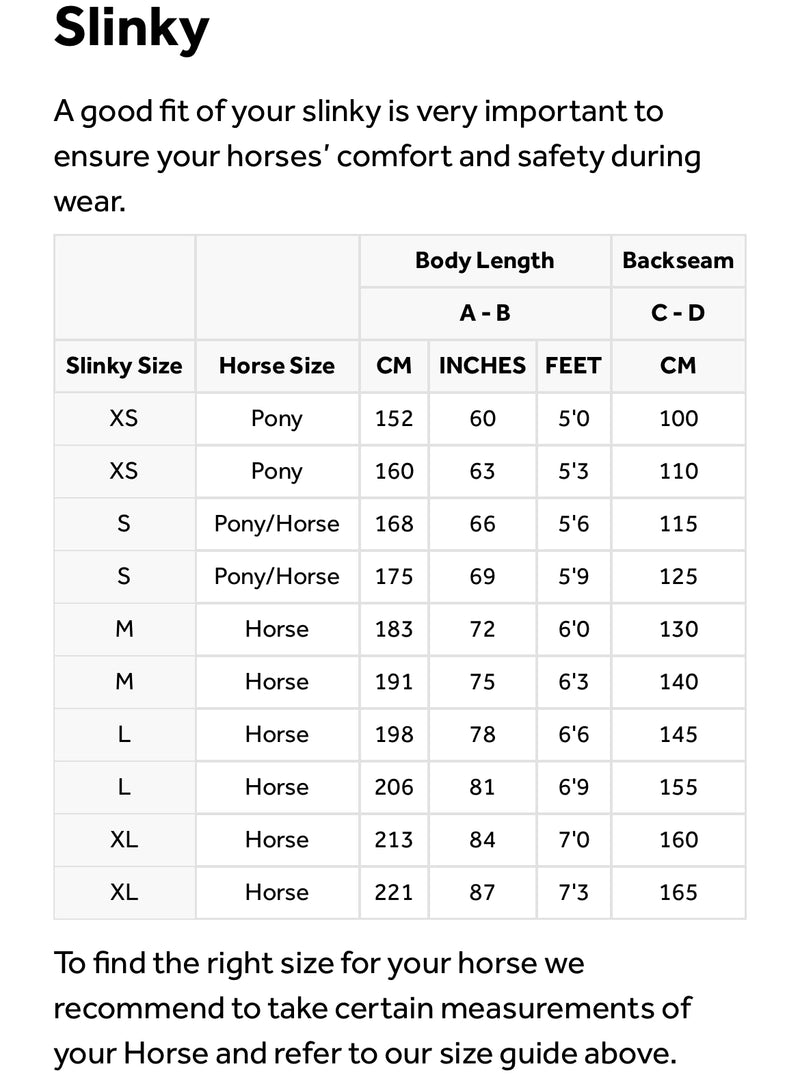Select the Backseam column header

click(678, 261)
